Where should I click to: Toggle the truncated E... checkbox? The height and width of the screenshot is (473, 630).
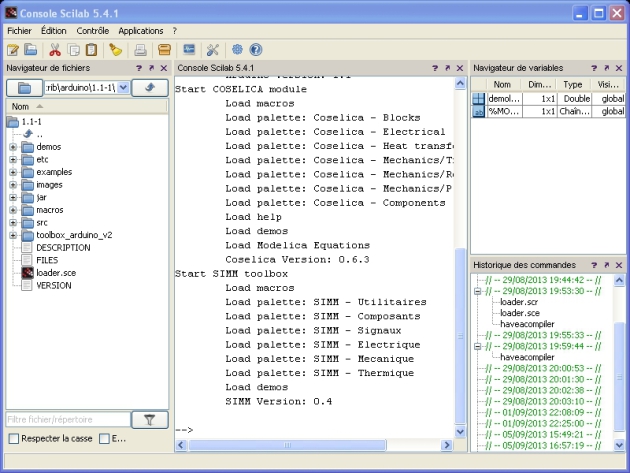click(x=104, y=438)
